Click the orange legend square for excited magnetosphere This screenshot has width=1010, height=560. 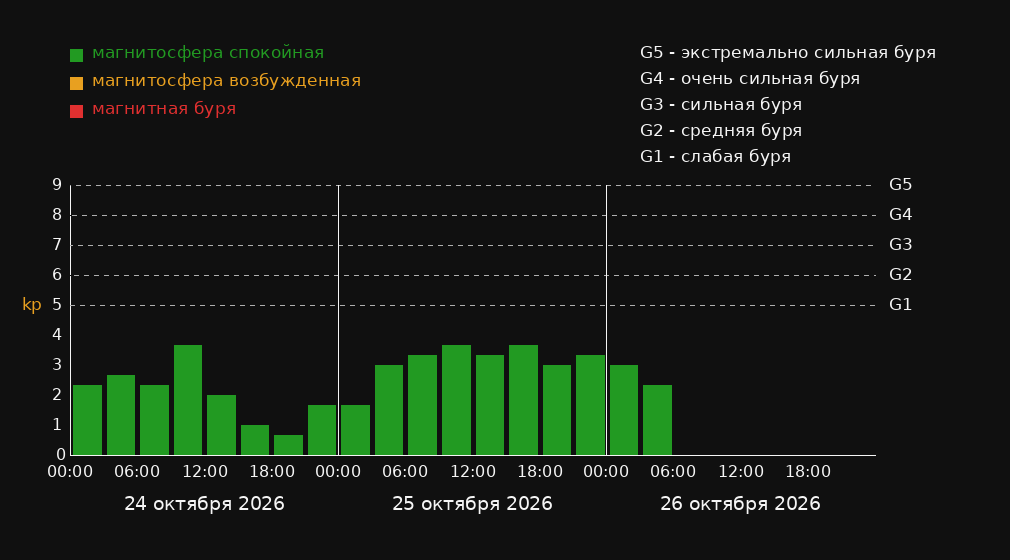77,83
